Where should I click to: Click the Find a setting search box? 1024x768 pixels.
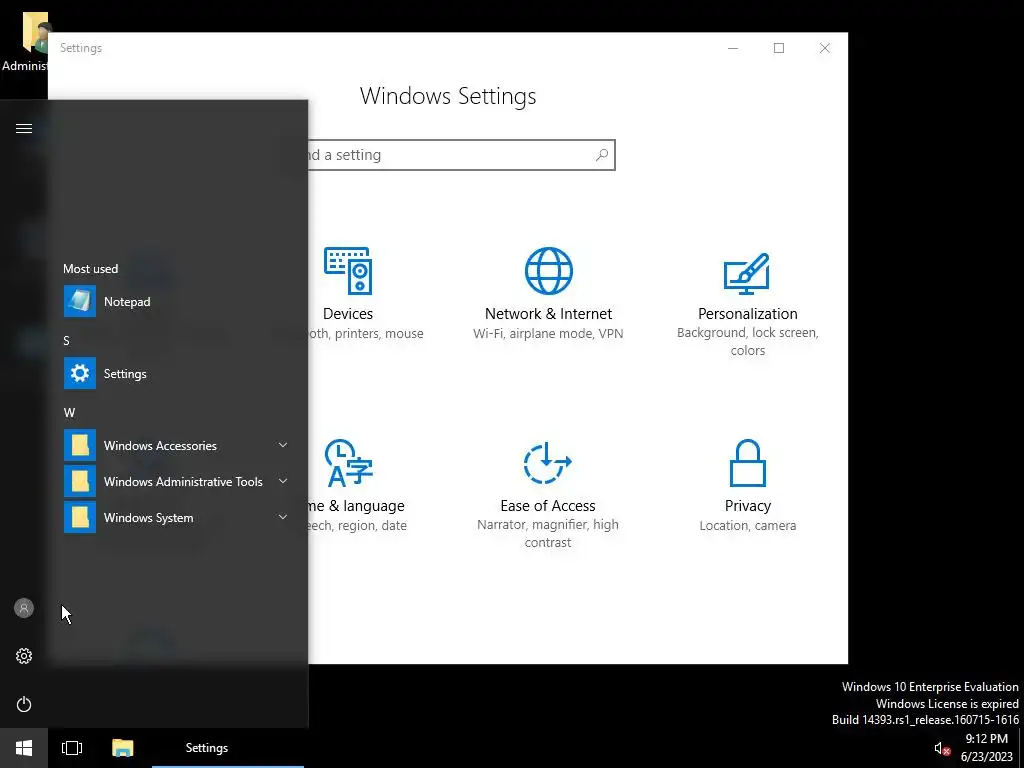point(461,155)
